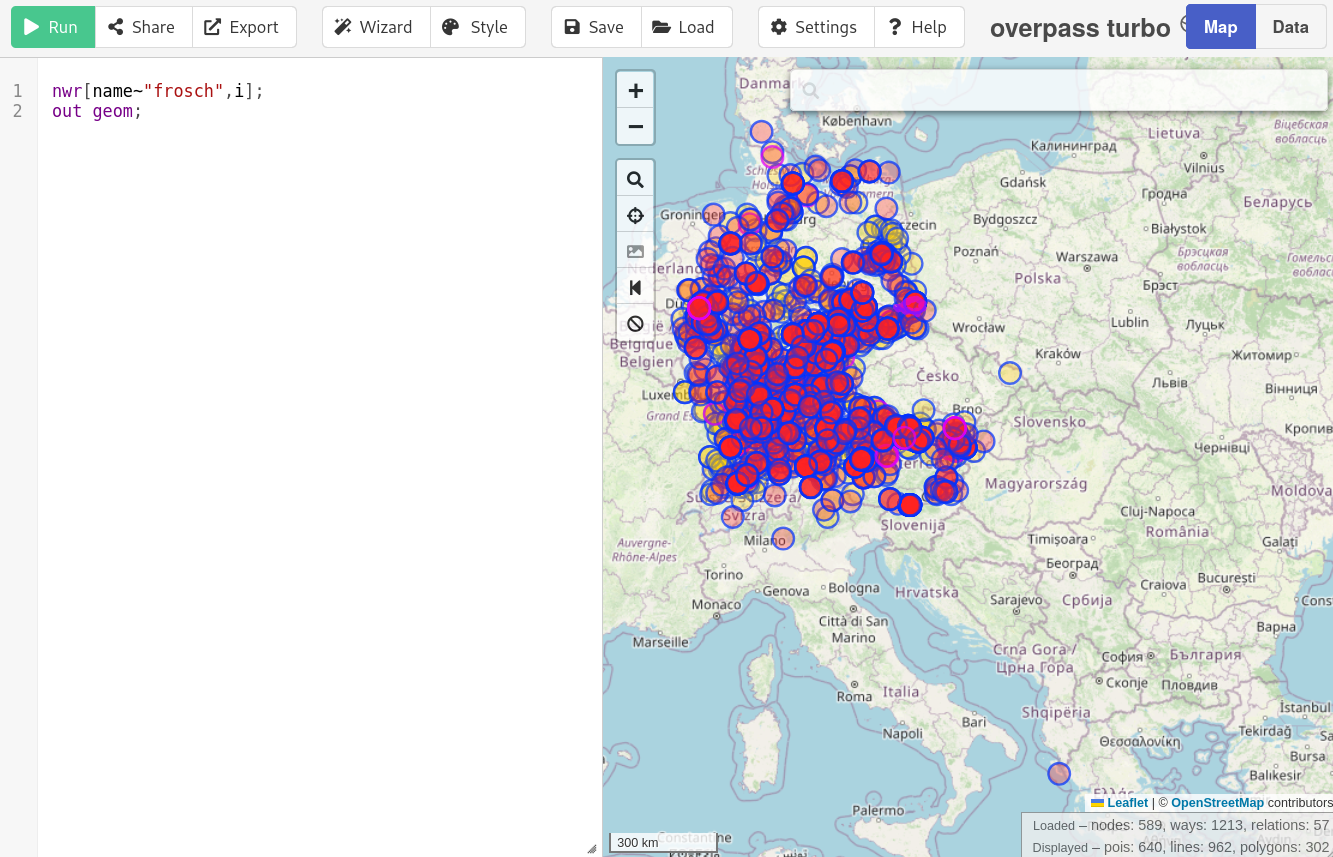This screenshot has width=1333, height=857.
Task: Grab the editor panel resize handle
Action: [x=591, y=847]
